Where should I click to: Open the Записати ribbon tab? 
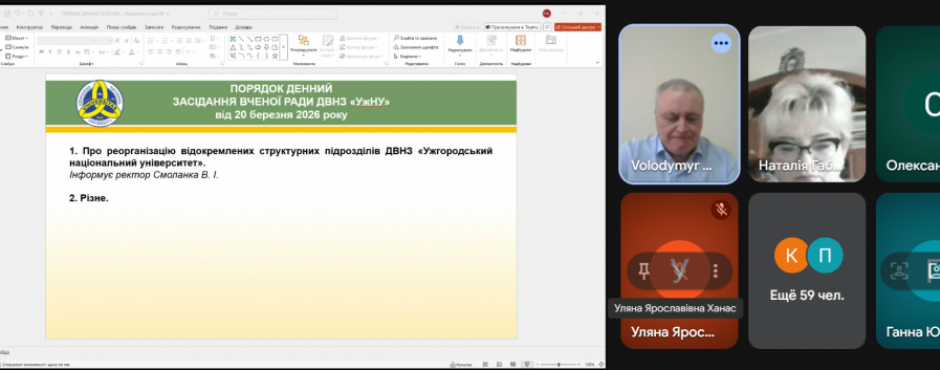click(x=154, y=27)
